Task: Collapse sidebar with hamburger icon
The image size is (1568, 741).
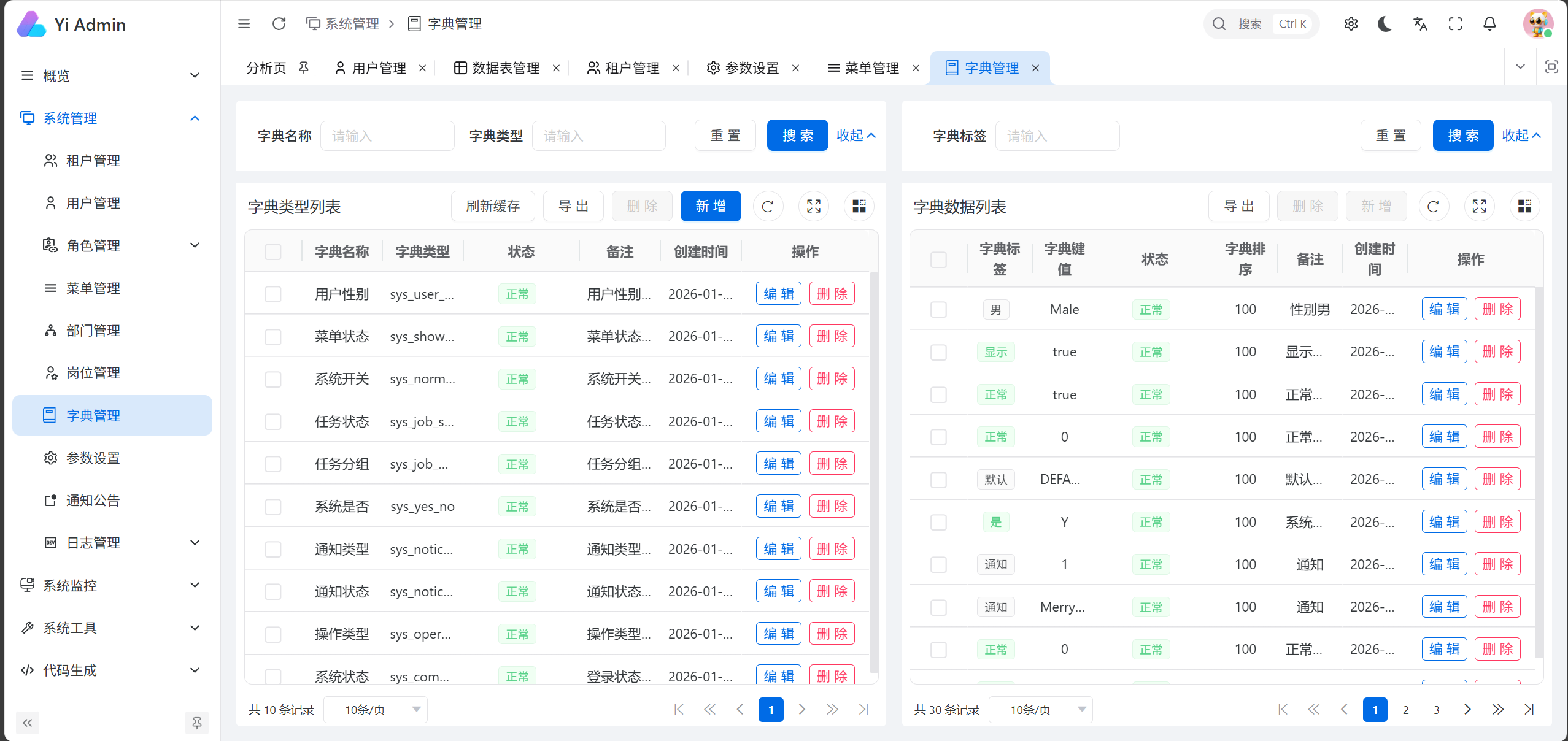Action: point(244,24)
